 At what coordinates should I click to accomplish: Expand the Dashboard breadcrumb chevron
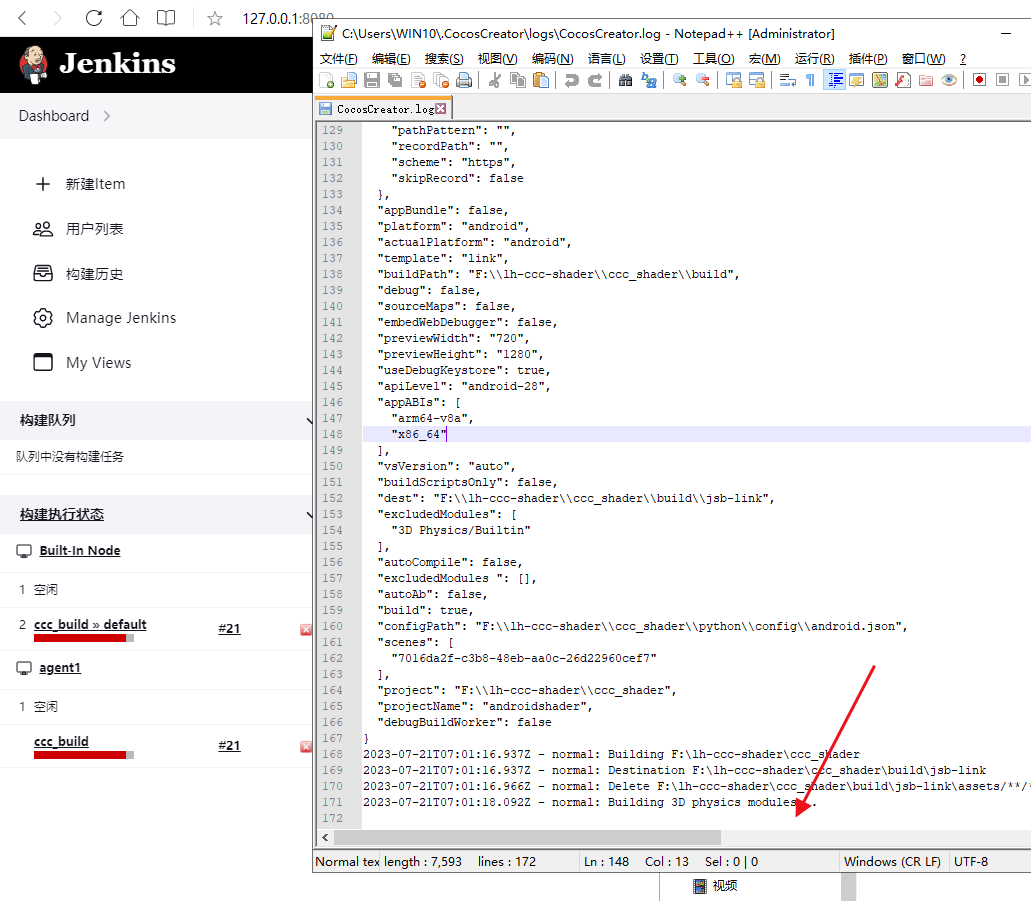pos(107,116)
